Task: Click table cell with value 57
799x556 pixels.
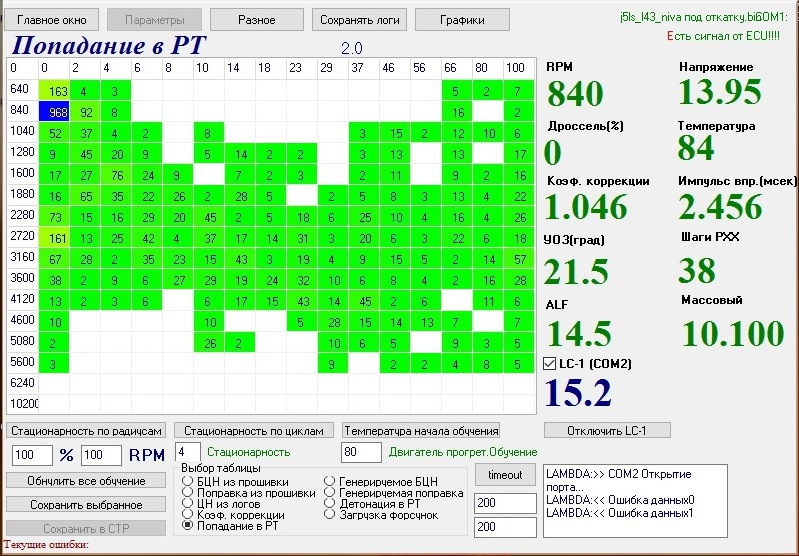Action: click(519, 259)
